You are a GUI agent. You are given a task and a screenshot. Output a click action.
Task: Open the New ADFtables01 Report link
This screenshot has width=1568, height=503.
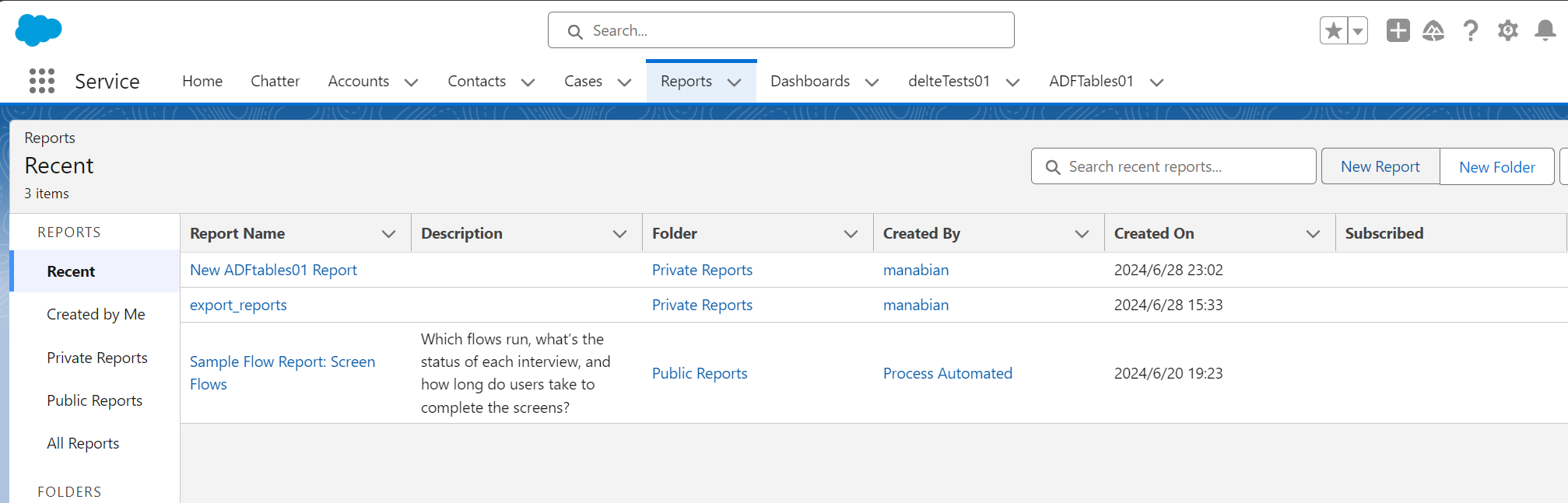[x=273, y=270]
